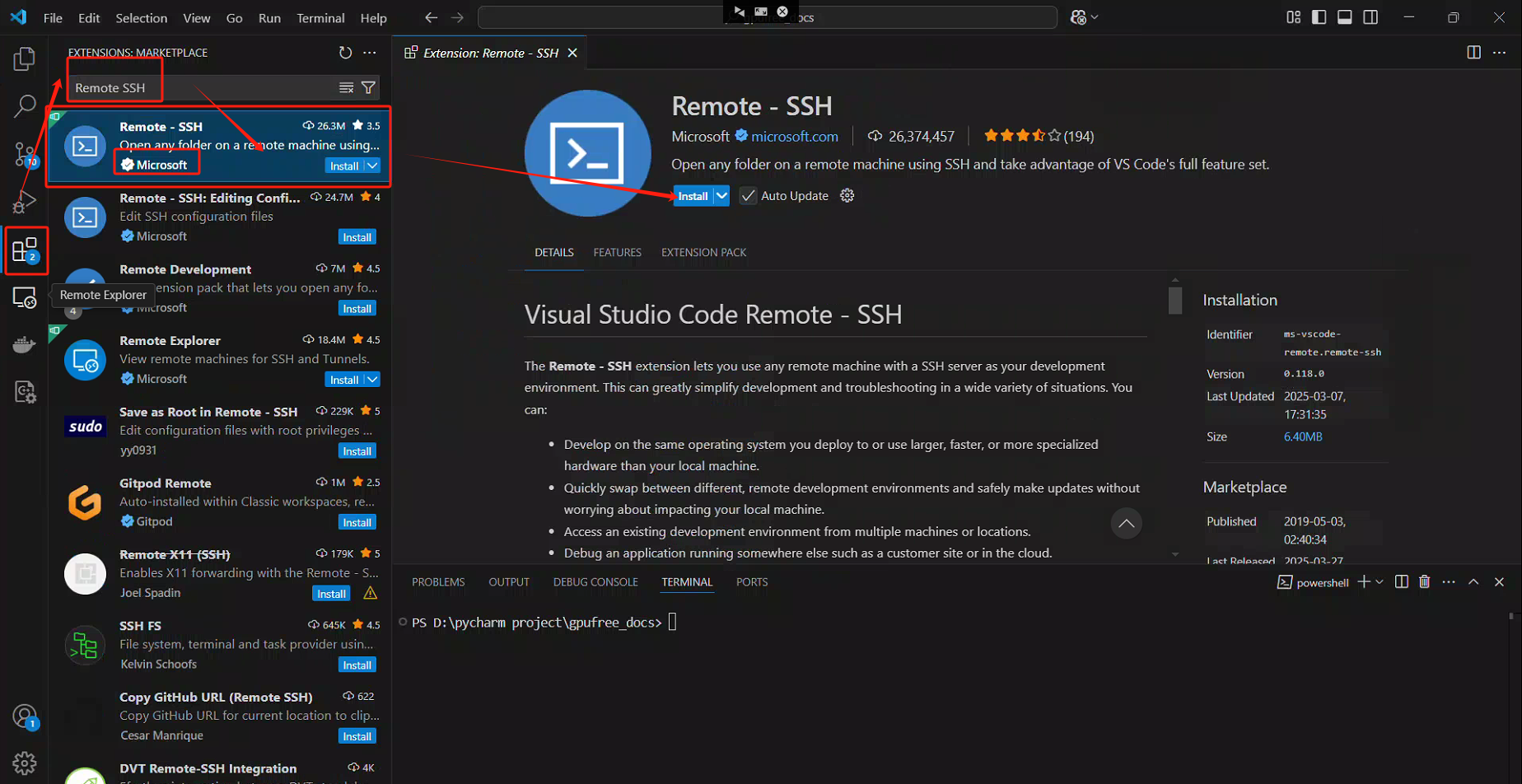The width and height of the screenshot is (1522, 784).
Task: Install Save as Root in Remote - SSH
Action: (357, 451)
